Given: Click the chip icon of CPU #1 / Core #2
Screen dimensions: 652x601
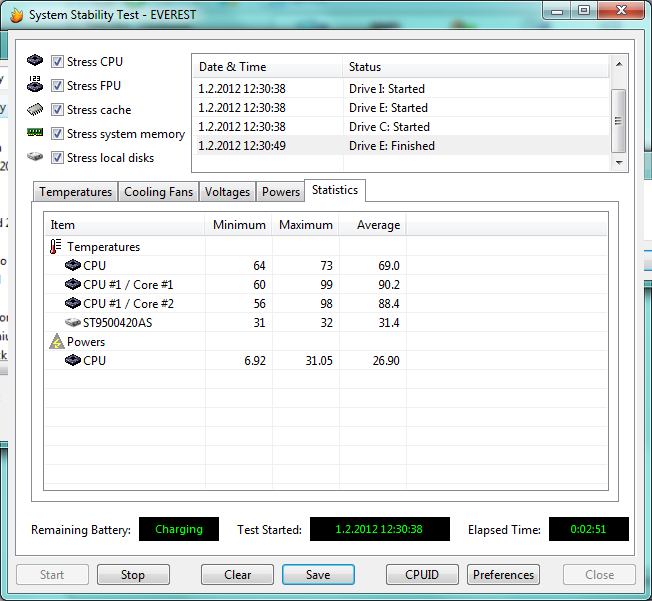Looking at the screenshot, I should click(x=73, y=303).
